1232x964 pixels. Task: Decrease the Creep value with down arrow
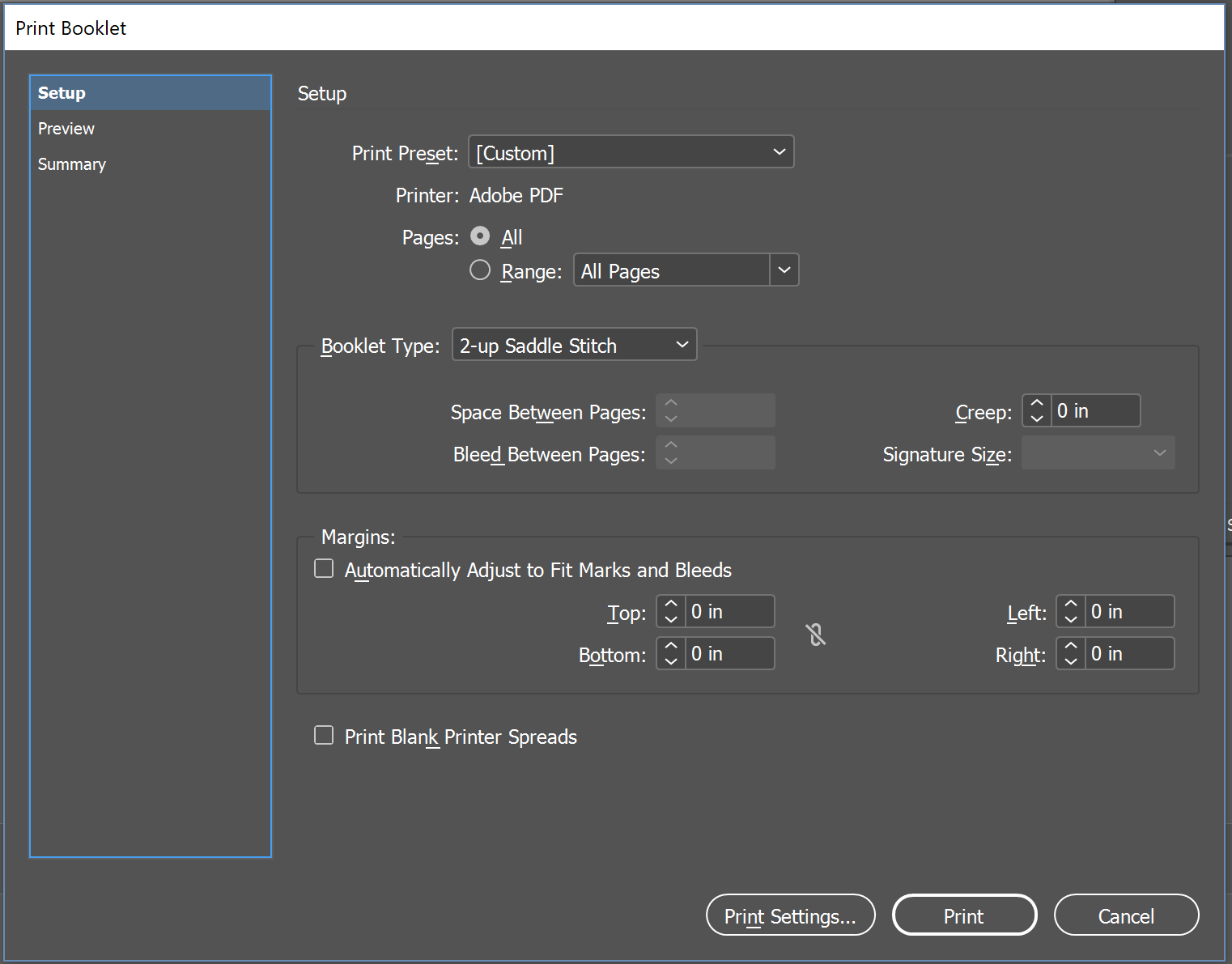pyautogui.click(x=1037, y=418)
